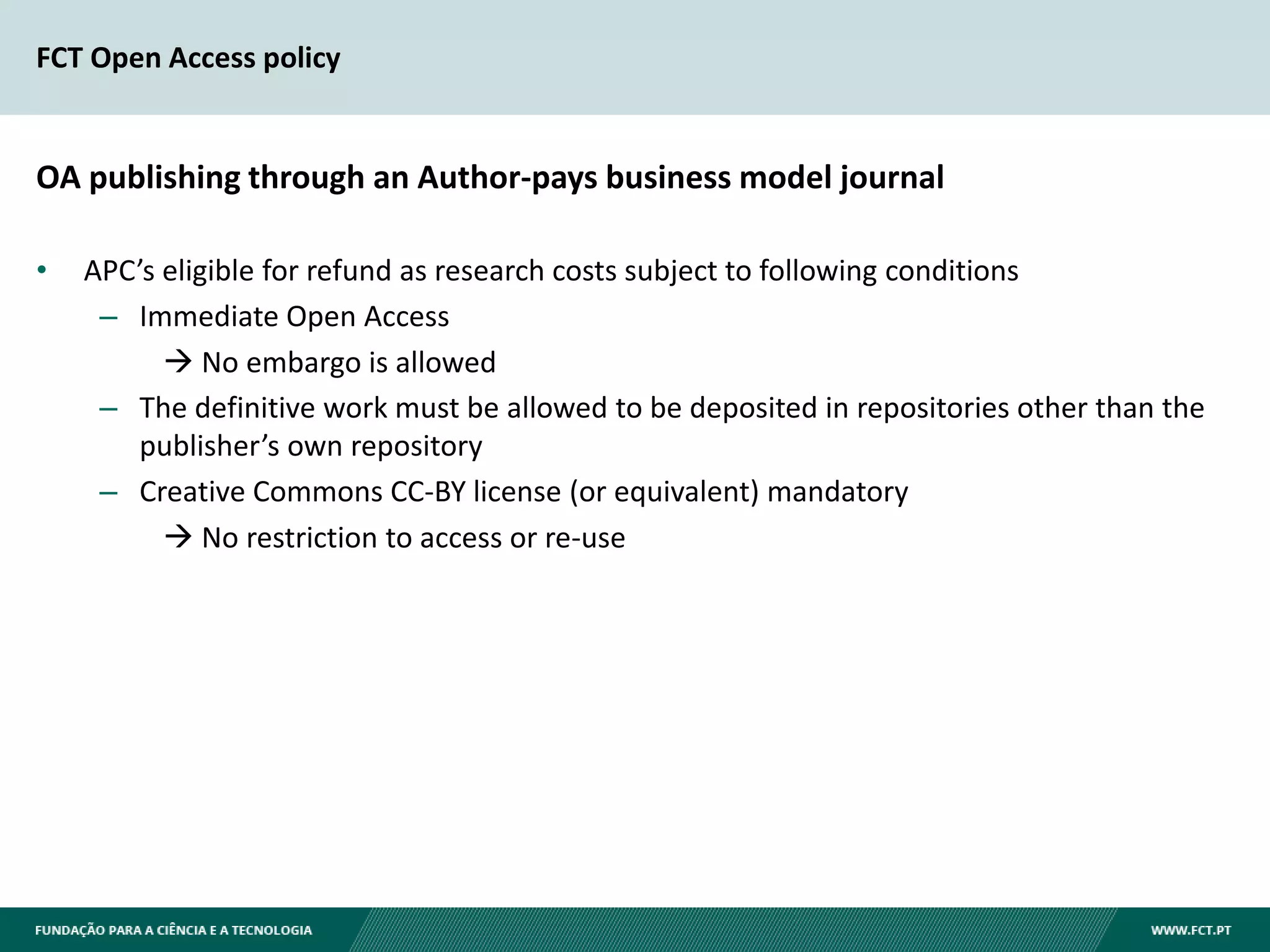
Task: Click the footer URL 'WWW.FCT.PT'
Action: (x=1191, y=930)
